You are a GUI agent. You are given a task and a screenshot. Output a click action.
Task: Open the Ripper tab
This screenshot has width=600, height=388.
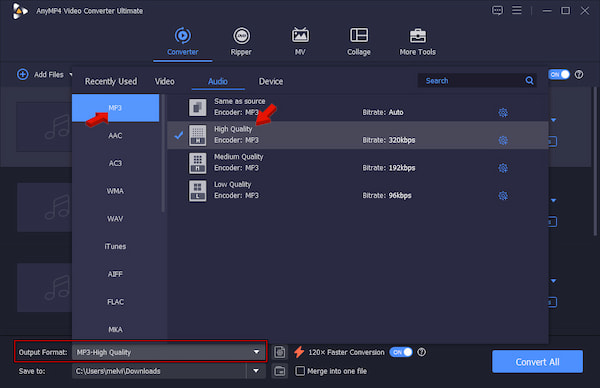(241, 42)
